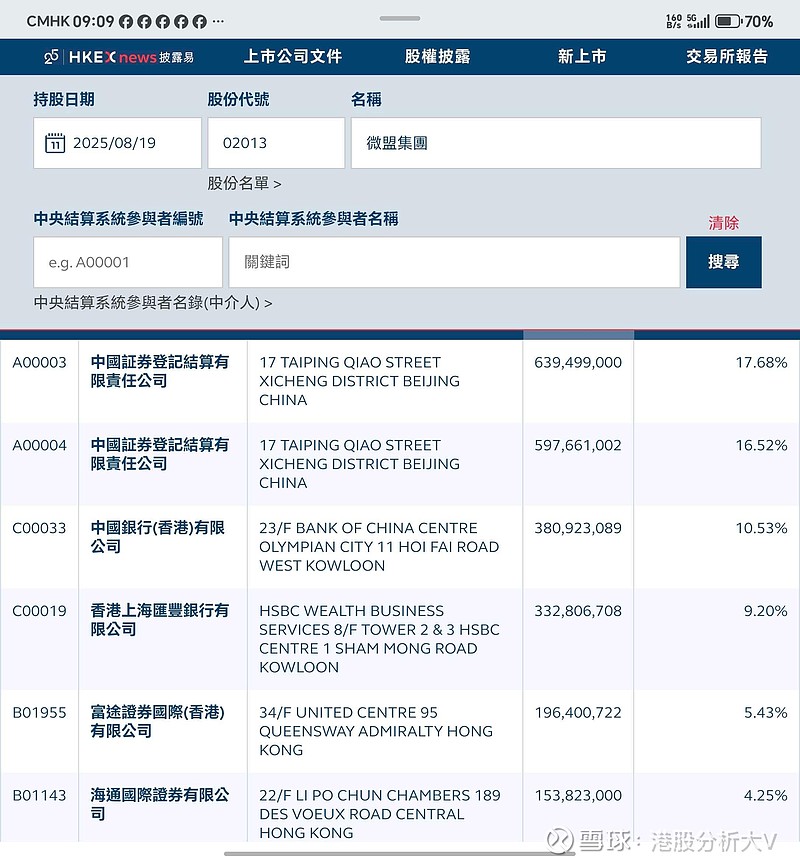The image size is (800, 866).
Task: Select participant name 香港上海匯豐銀行有限公司
Action: [160, 620]
